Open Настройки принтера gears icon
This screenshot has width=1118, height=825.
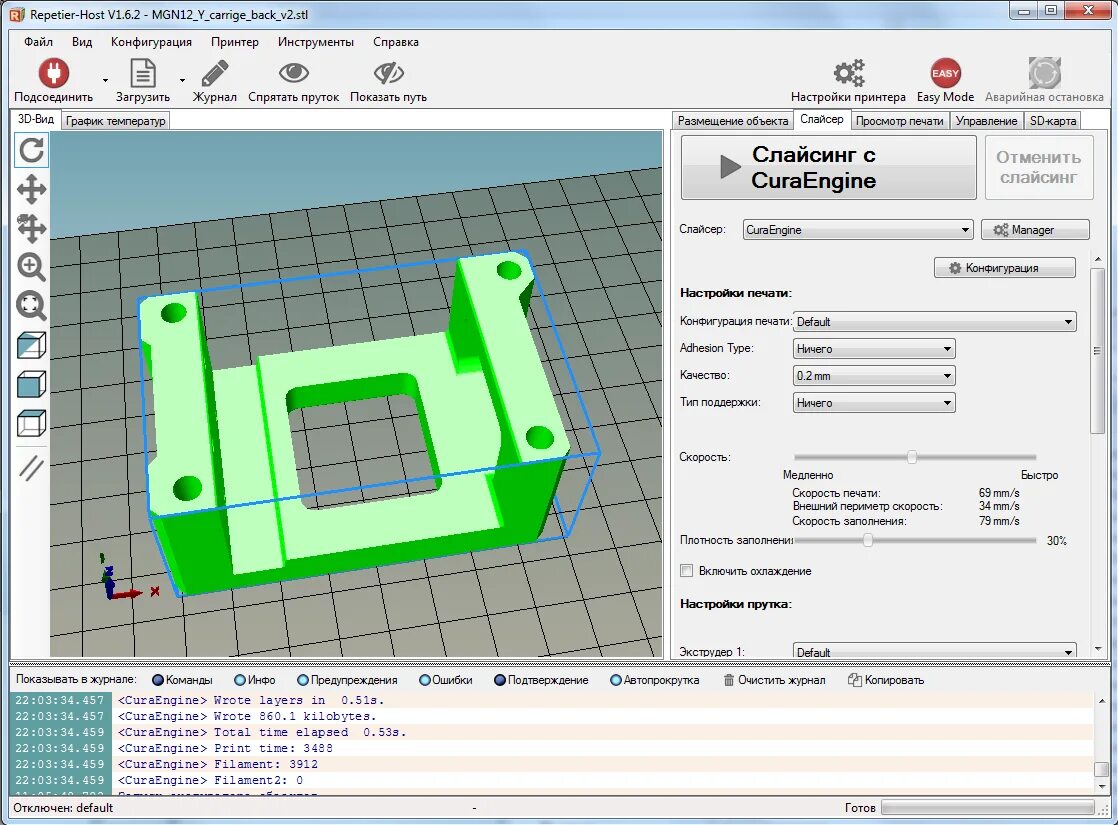(x=848, y=73)
